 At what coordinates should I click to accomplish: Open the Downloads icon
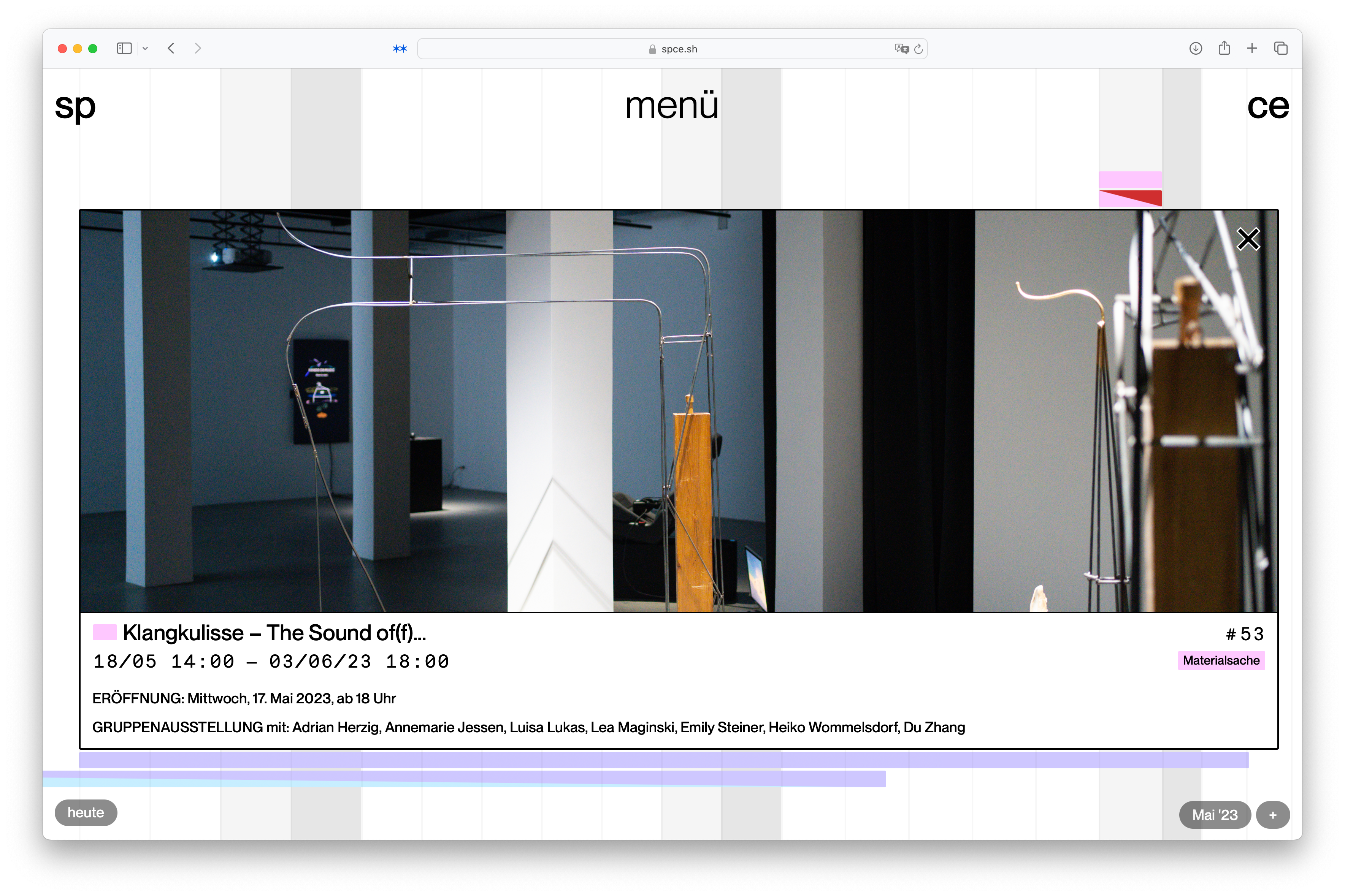(1195, 49)
